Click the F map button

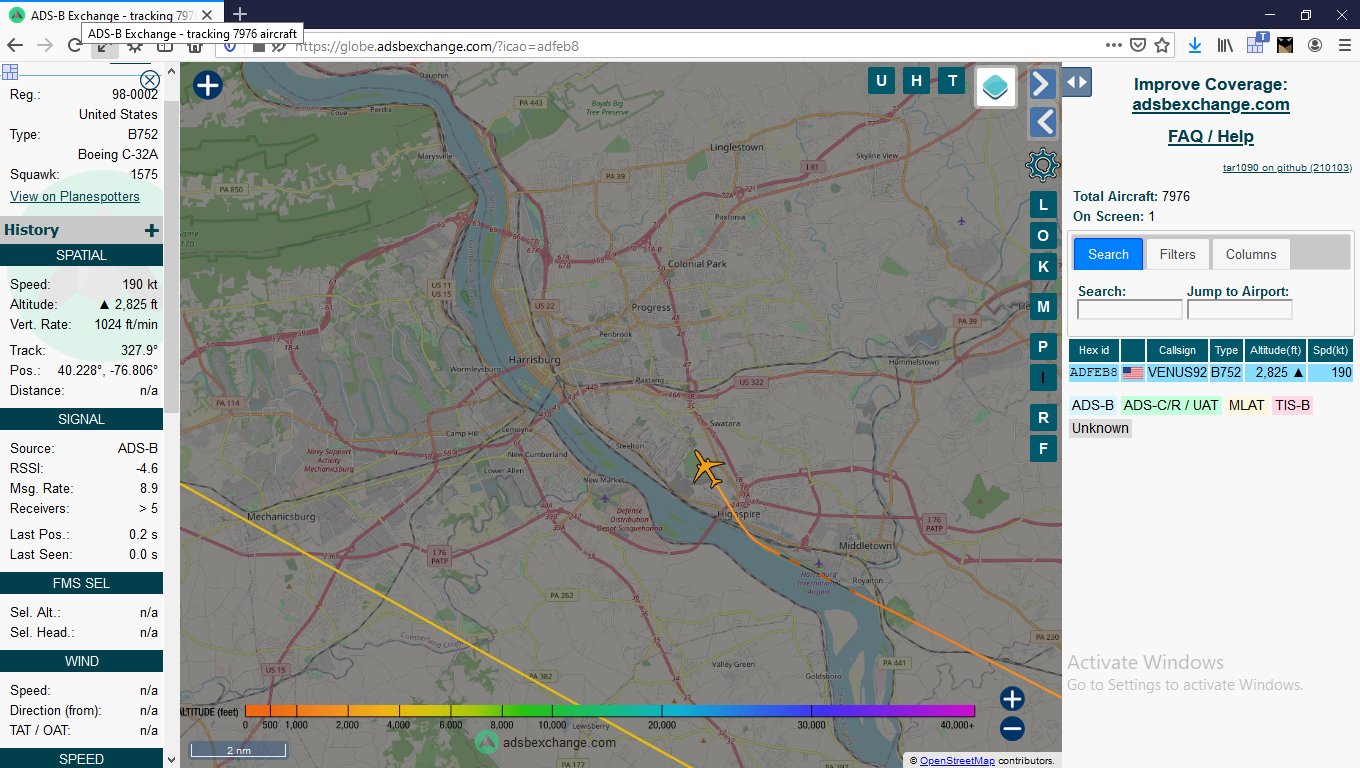coord(1043,449)
